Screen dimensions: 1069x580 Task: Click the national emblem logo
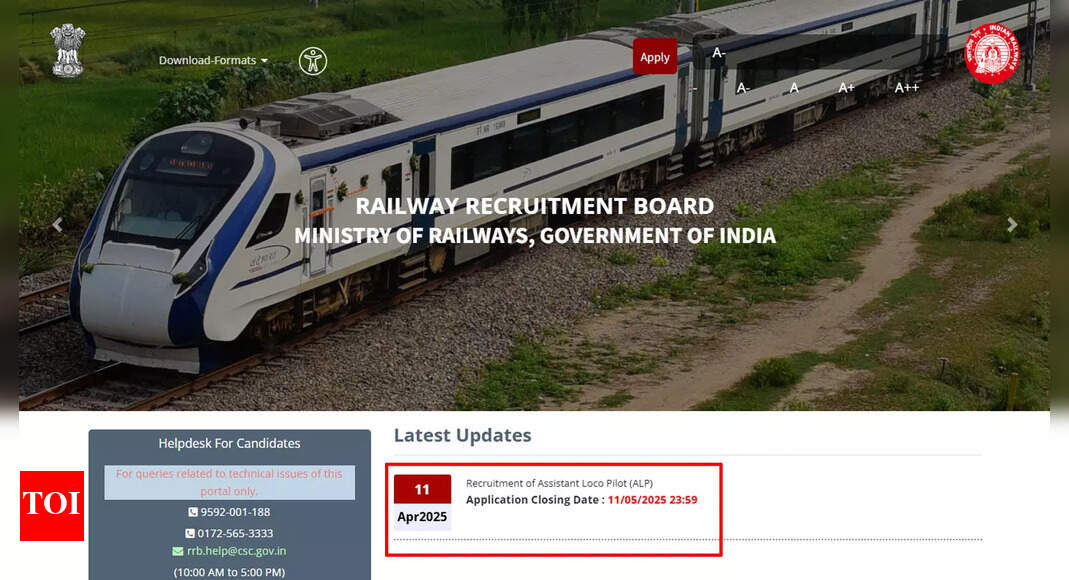click(x=67, y=51)
